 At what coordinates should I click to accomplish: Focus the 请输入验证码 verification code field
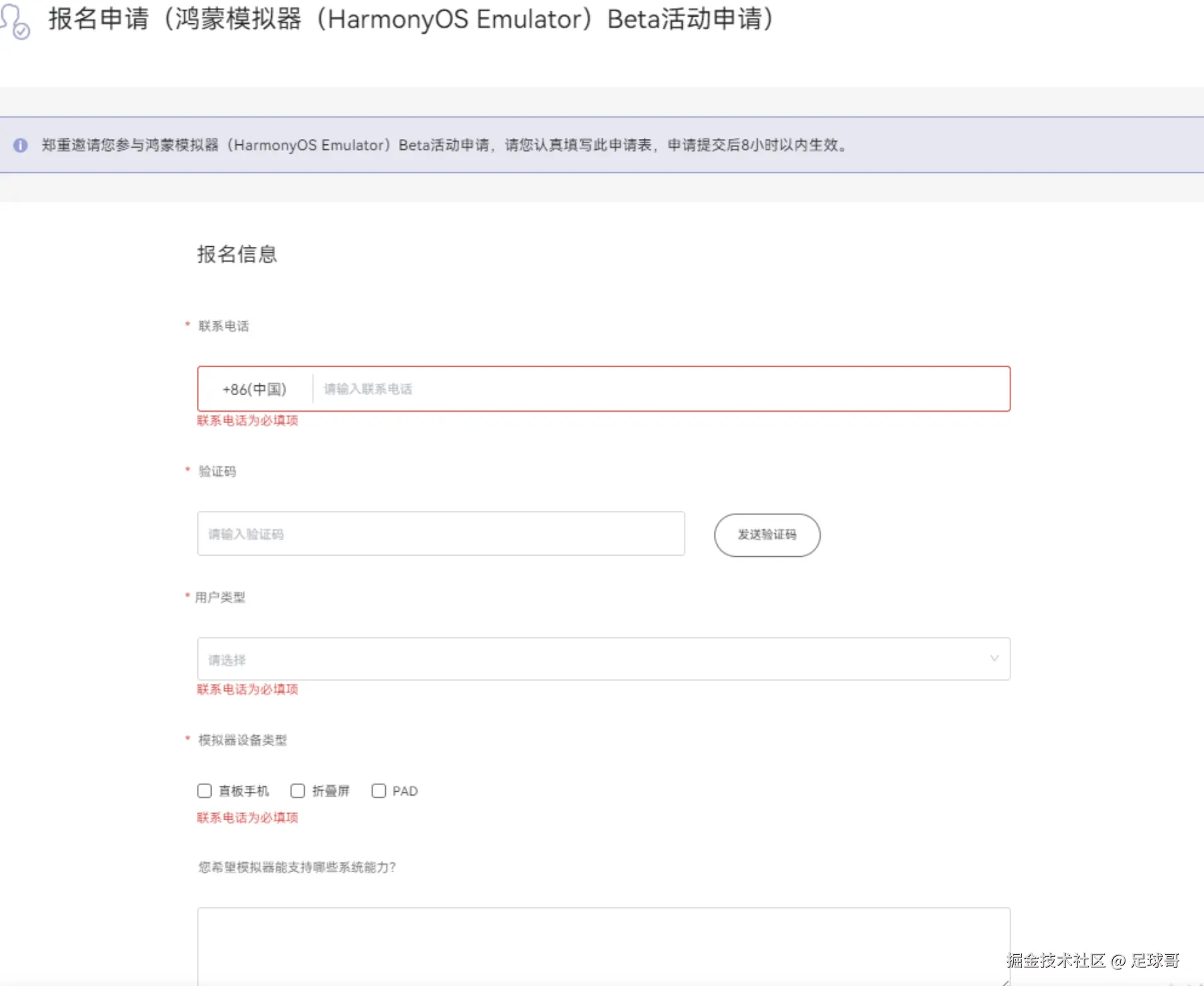click(441, 534)
